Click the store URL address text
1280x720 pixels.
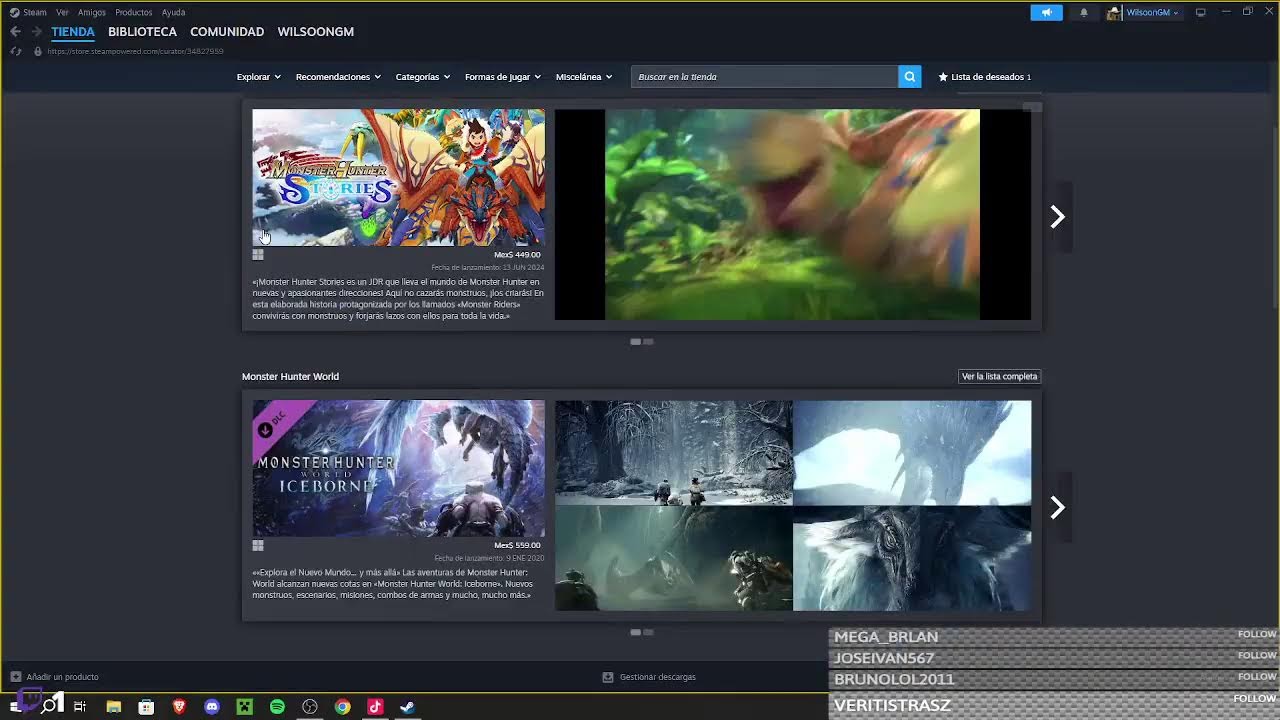click(x=135, y=51)
